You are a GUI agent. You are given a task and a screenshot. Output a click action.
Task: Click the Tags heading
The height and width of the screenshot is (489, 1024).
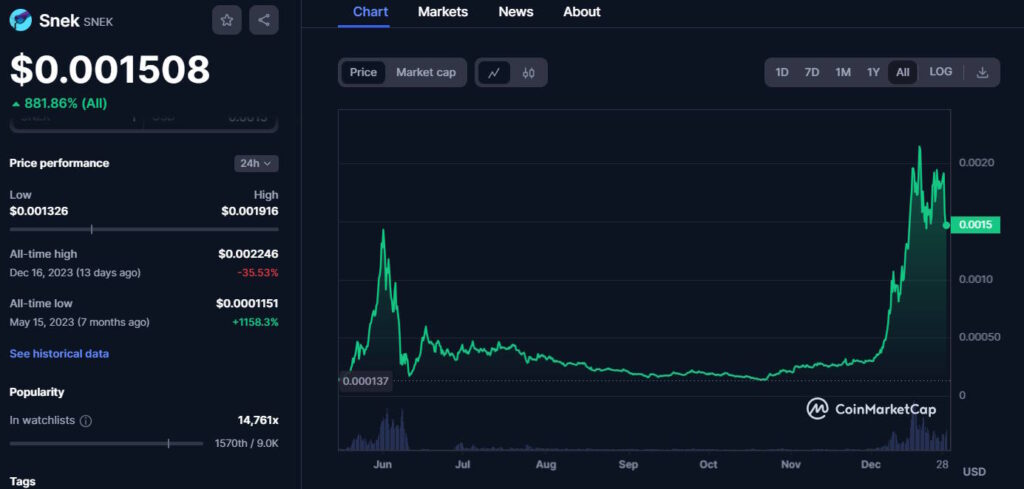(22, 481)
